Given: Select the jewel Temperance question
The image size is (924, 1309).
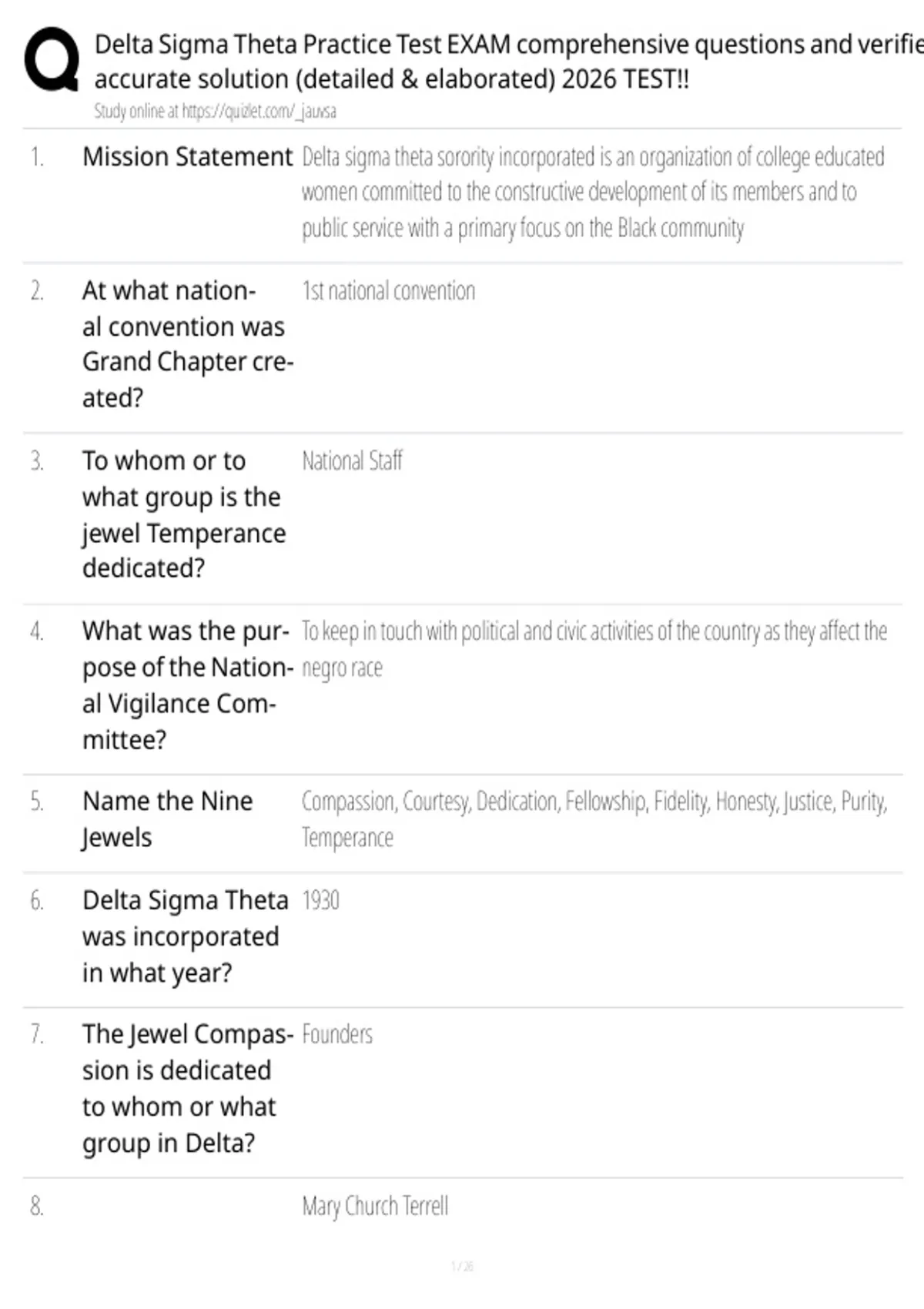Looking at the screenshot, I should (x=184, y=514).
